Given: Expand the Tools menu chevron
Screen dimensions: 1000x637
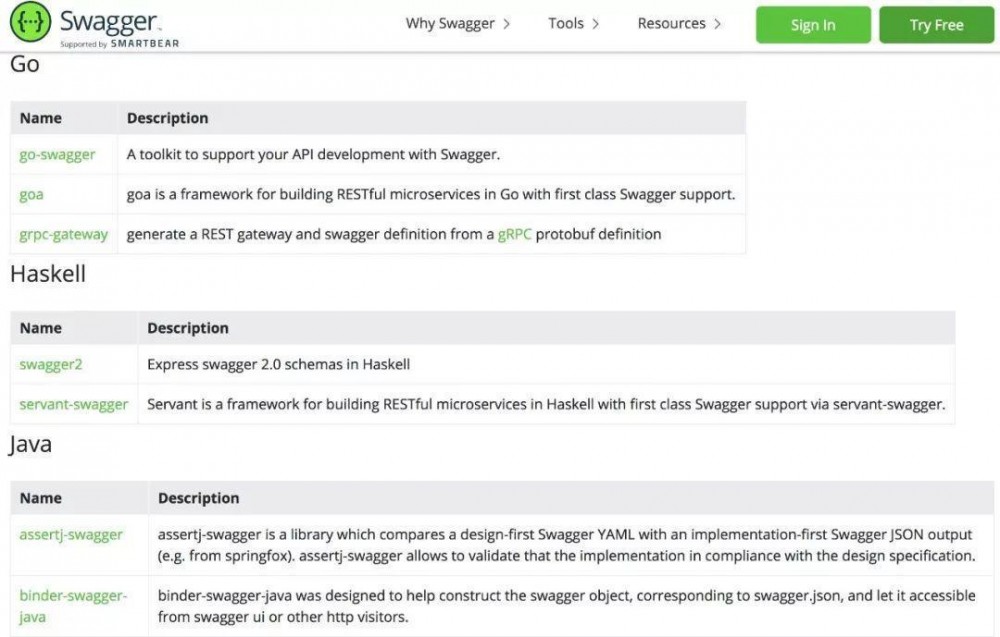Looking at the screenshot, I should [596, 24].
